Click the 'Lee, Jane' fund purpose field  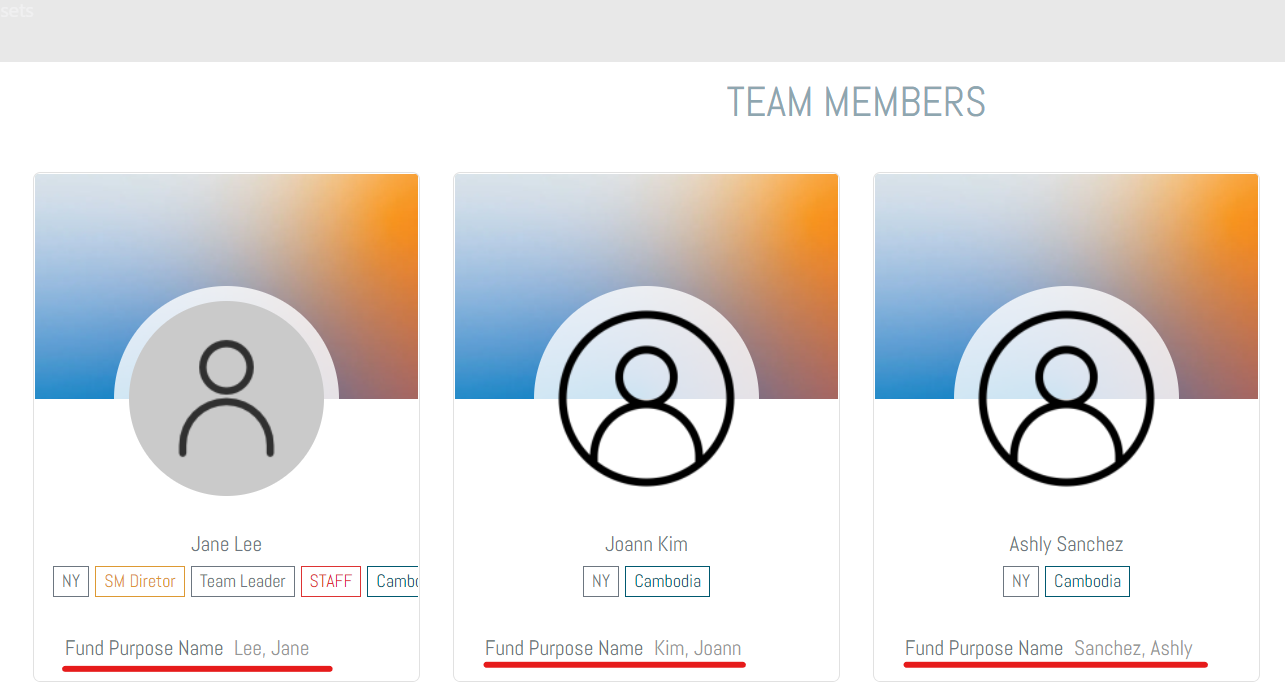click(272, 648)
